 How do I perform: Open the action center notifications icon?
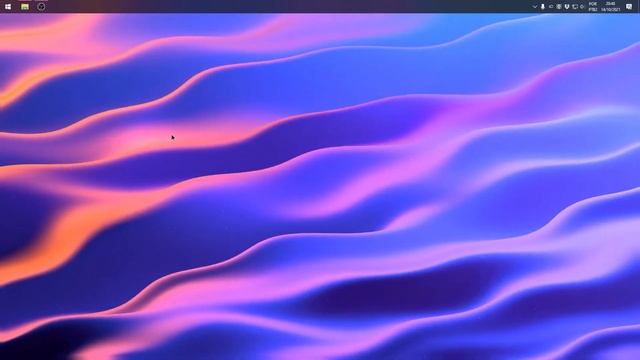(x=629, y=7)
